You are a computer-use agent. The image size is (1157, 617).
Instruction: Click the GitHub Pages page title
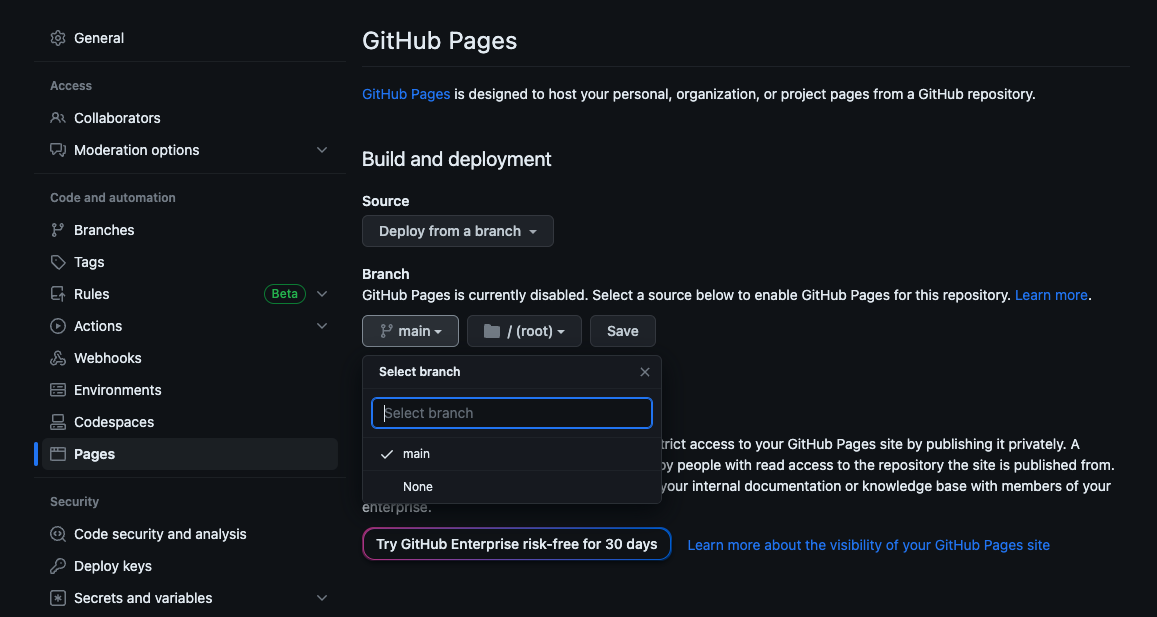(x=440, y=41)
